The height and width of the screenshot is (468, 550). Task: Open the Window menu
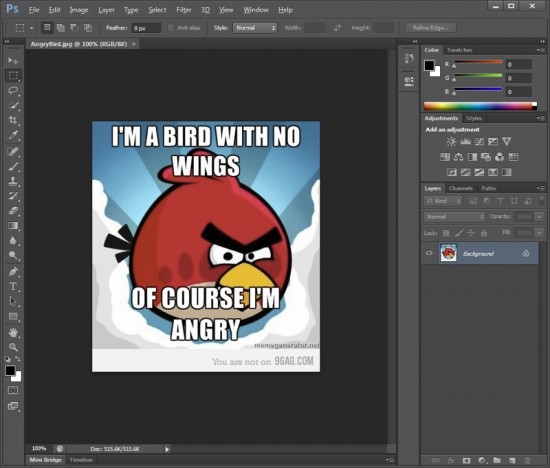[256, 10]
